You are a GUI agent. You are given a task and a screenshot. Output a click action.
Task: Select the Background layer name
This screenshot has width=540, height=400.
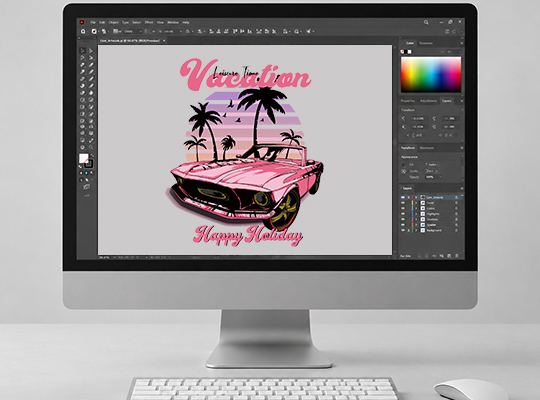(434, 230)
